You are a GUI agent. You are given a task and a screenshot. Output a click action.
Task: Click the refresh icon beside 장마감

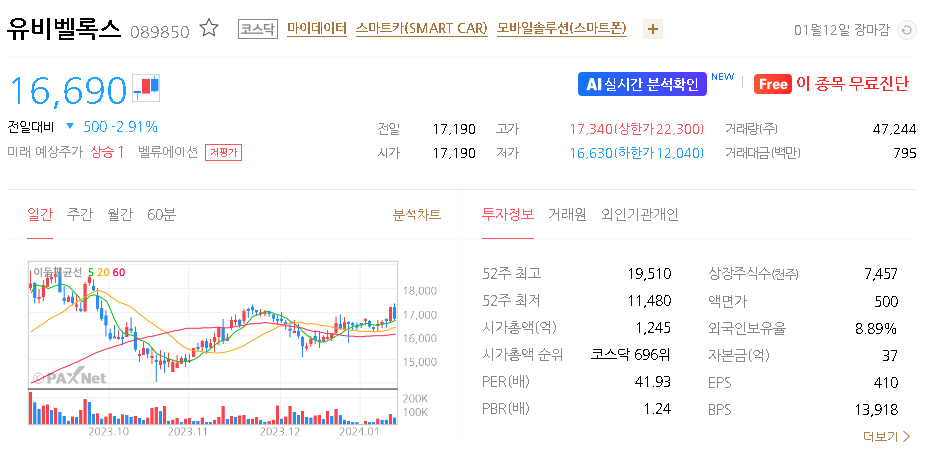click(x=907, y=30)
